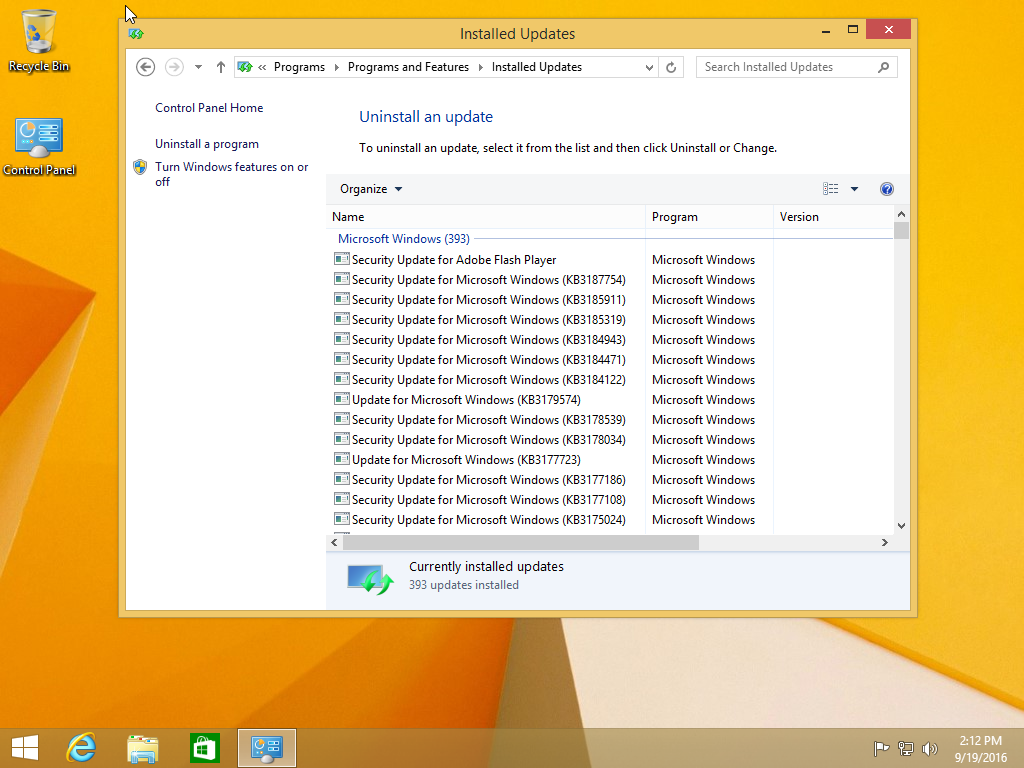Sort by the Name column header

(486, 217)
